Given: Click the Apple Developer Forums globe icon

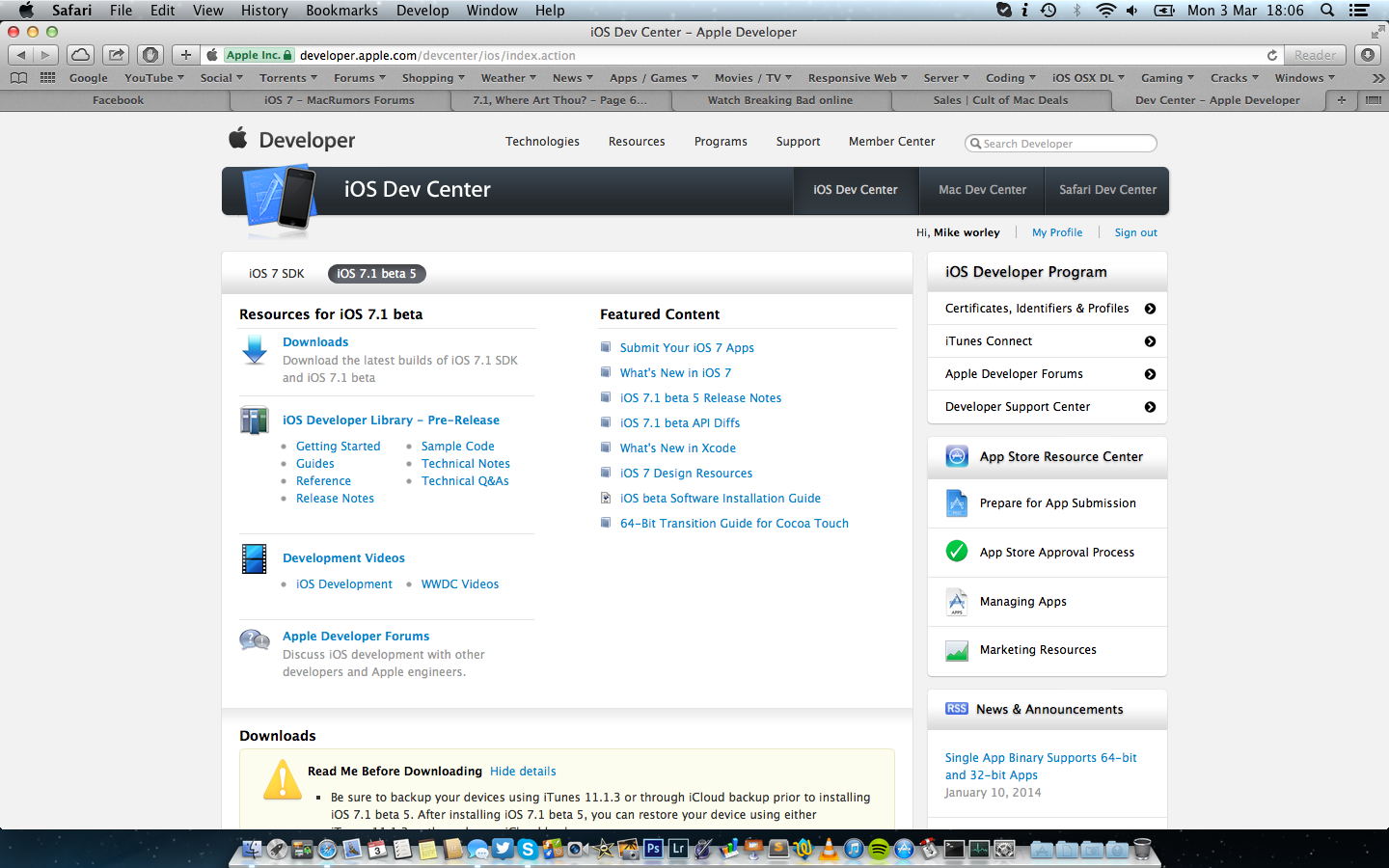Looking at the screenshot, I should coord(254,639).
